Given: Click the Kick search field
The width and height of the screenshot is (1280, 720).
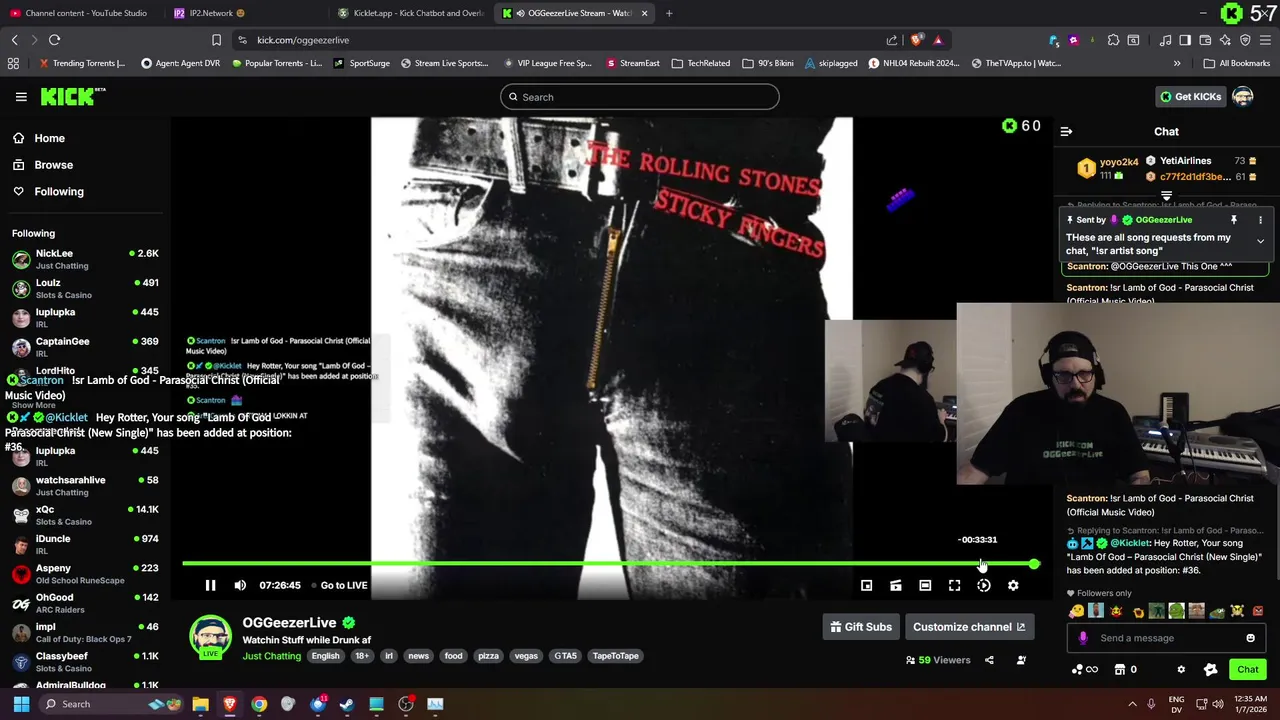Looking at the screenshot, I should coord(640,97).
